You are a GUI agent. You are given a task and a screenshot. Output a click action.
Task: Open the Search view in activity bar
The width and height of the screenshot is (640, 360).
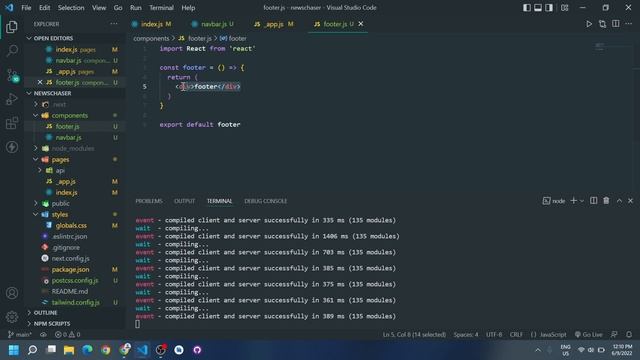(12, 51)
